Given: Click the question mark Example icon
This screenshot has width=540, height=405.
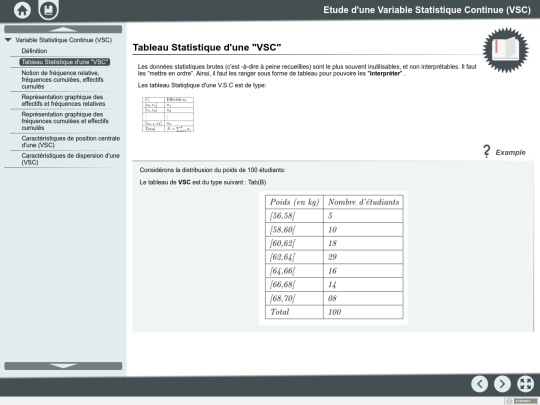Looking at the screenshot, I should 486,152.
